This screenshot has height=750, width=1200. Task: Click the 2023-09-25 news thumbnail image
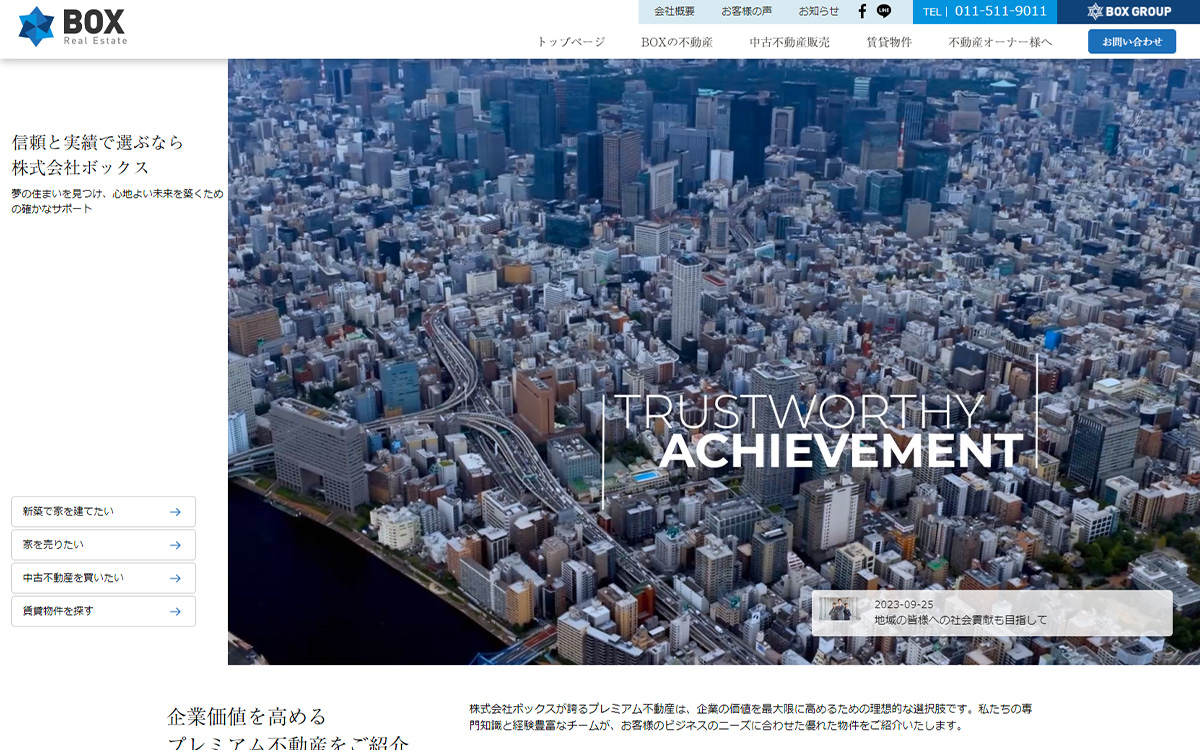(839, 610)
